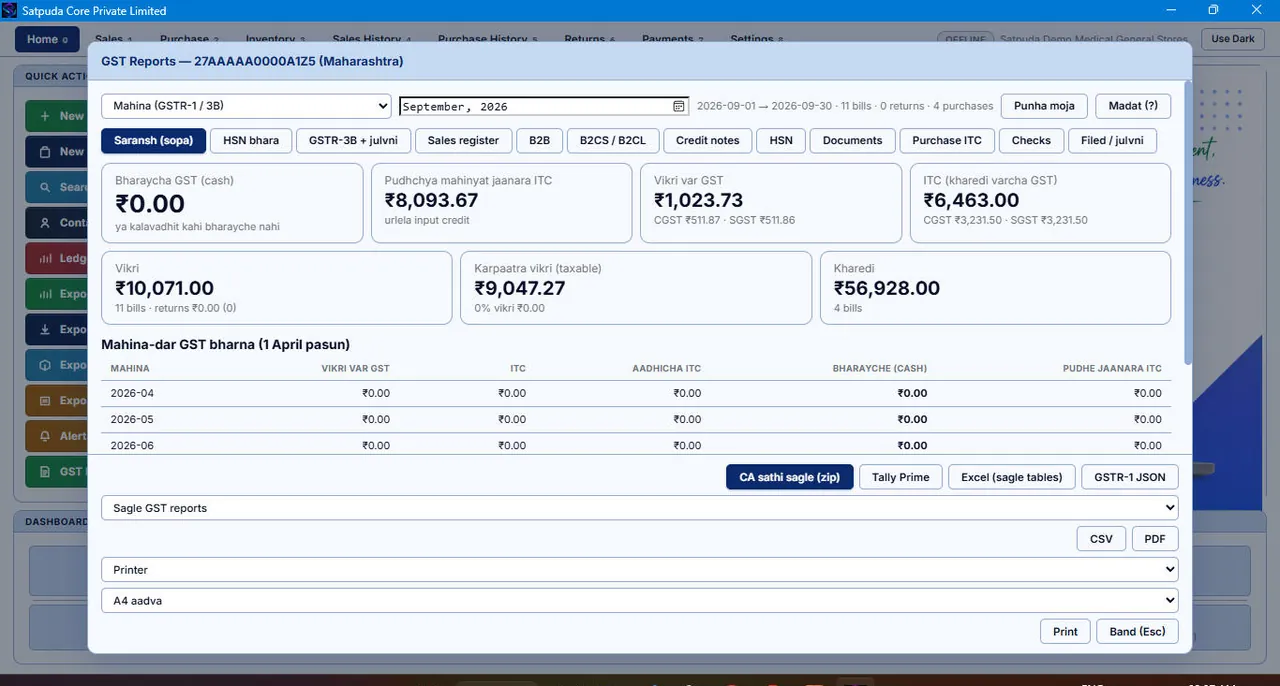Open the Mahina (GSTR-1 / 3B) period dropdown
This screenshot has height=686, width=1280.
point(246,106)
